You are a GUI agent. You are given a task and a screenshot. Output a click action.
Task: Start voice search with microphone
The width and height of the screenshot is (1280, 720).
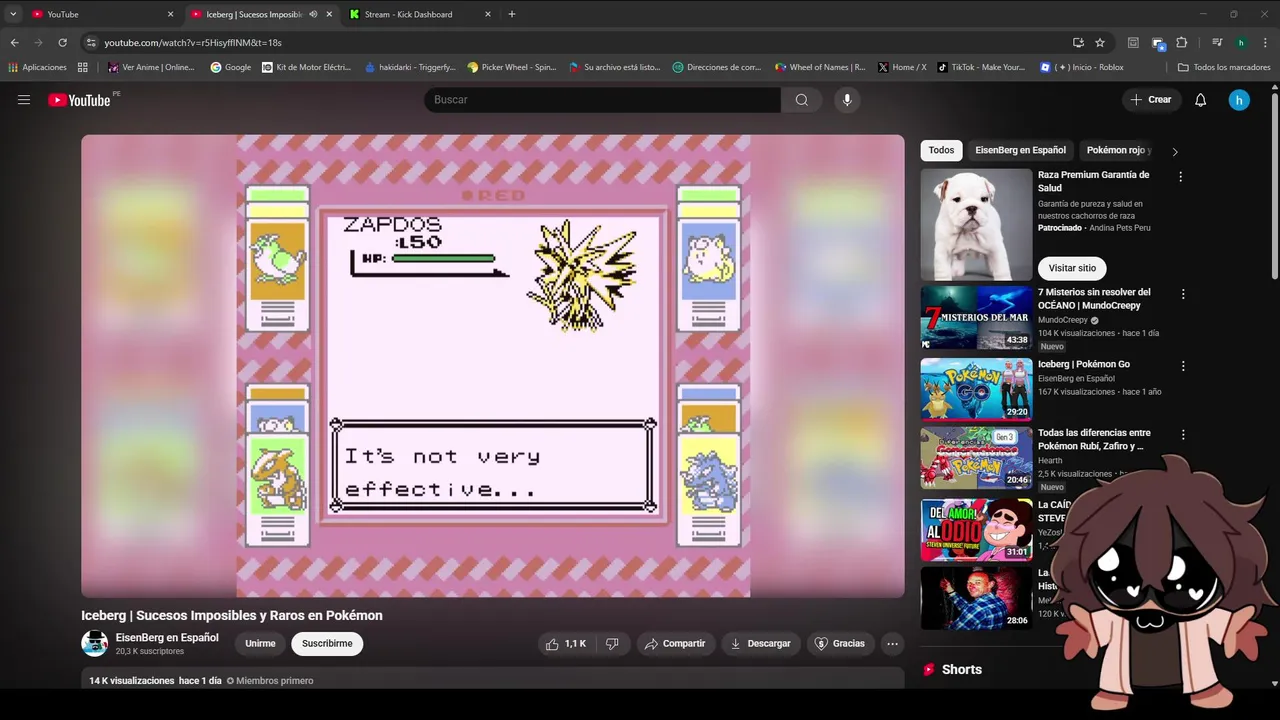coord(847,100)
